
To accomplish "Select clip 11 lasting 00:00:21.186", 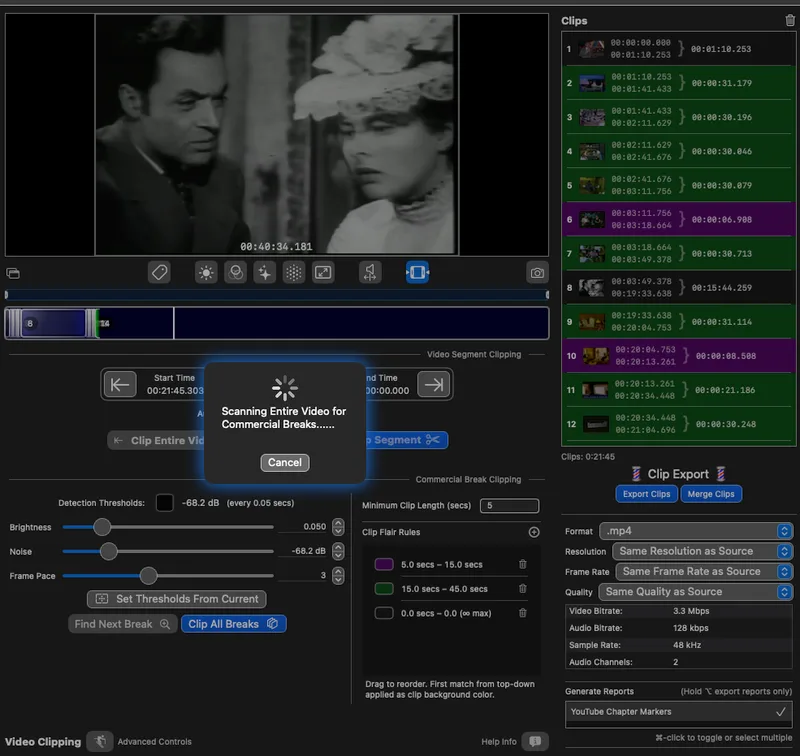I will [x=679, y=390].
